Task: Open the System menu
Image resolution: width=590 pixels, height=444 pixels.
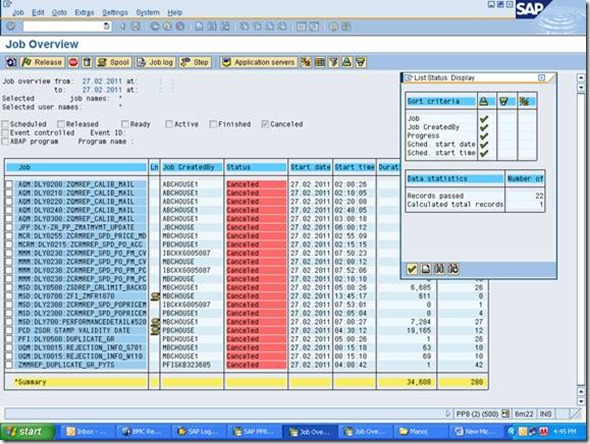Action: 148,12
